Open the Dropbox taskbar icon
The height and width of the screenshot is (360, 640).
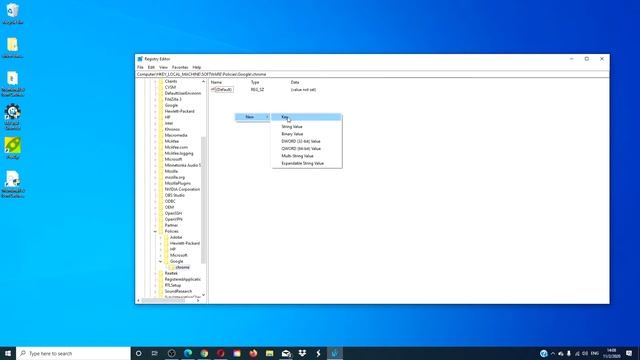(x=302, y=353)
